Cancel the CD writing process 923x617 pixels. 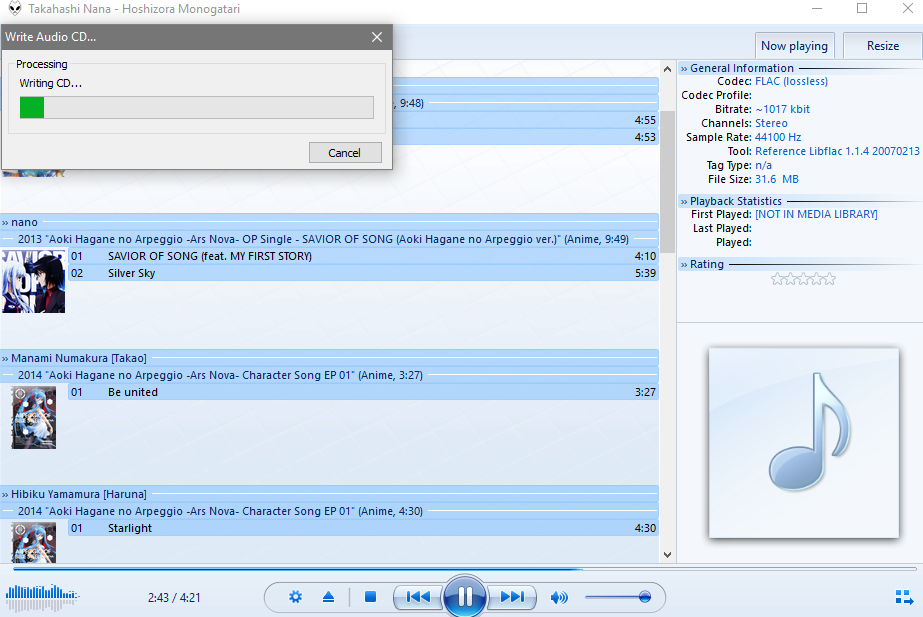click(x=344, y=153)
